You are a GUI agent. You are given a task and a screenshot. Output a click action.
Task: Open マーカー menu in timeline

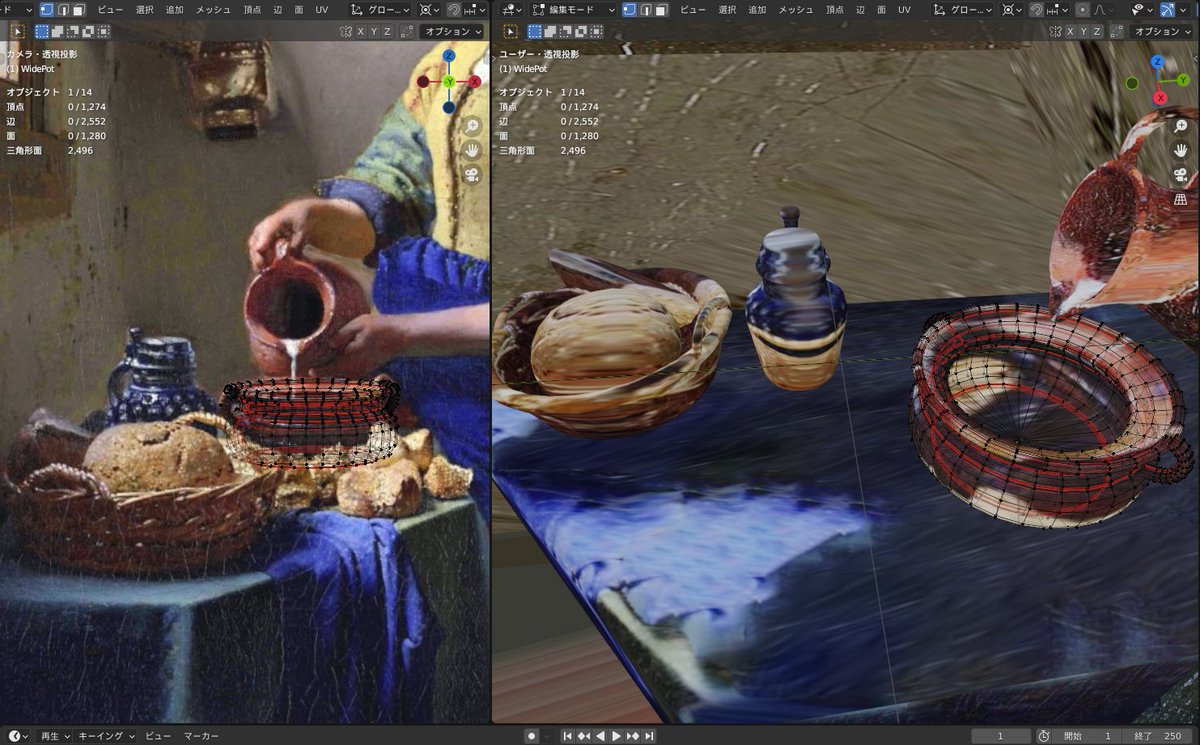(x=201, y=736)
